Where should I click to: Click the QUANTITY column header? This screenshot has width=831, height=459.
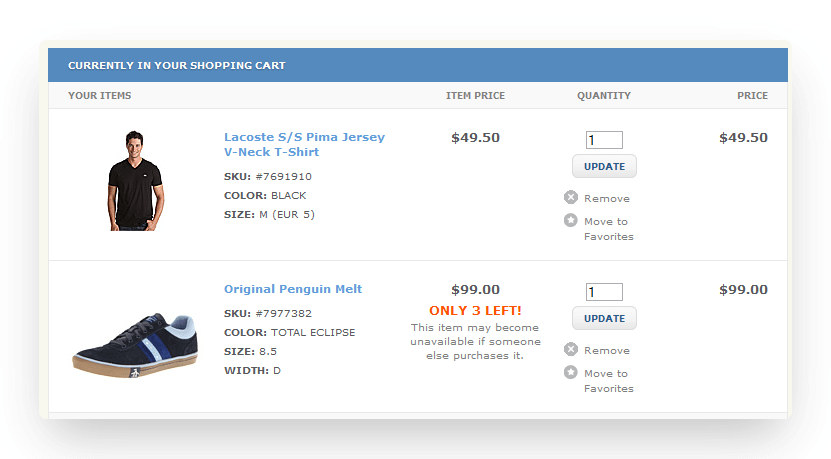[604, 96]
